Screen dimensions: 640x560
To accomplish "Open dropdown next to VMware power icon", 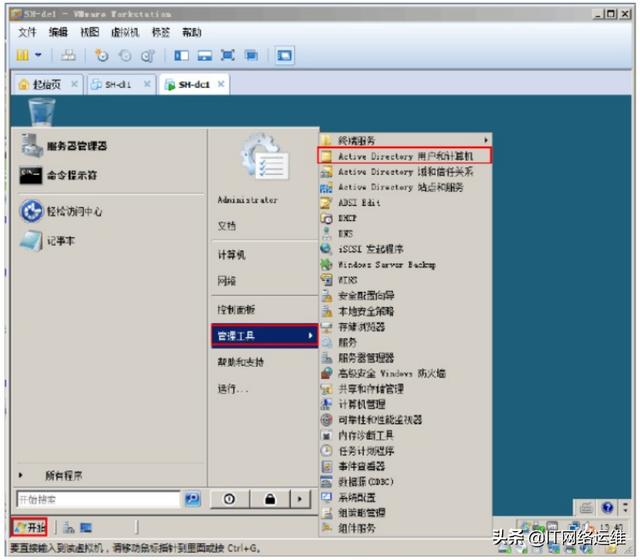I will tap(38, 54).
